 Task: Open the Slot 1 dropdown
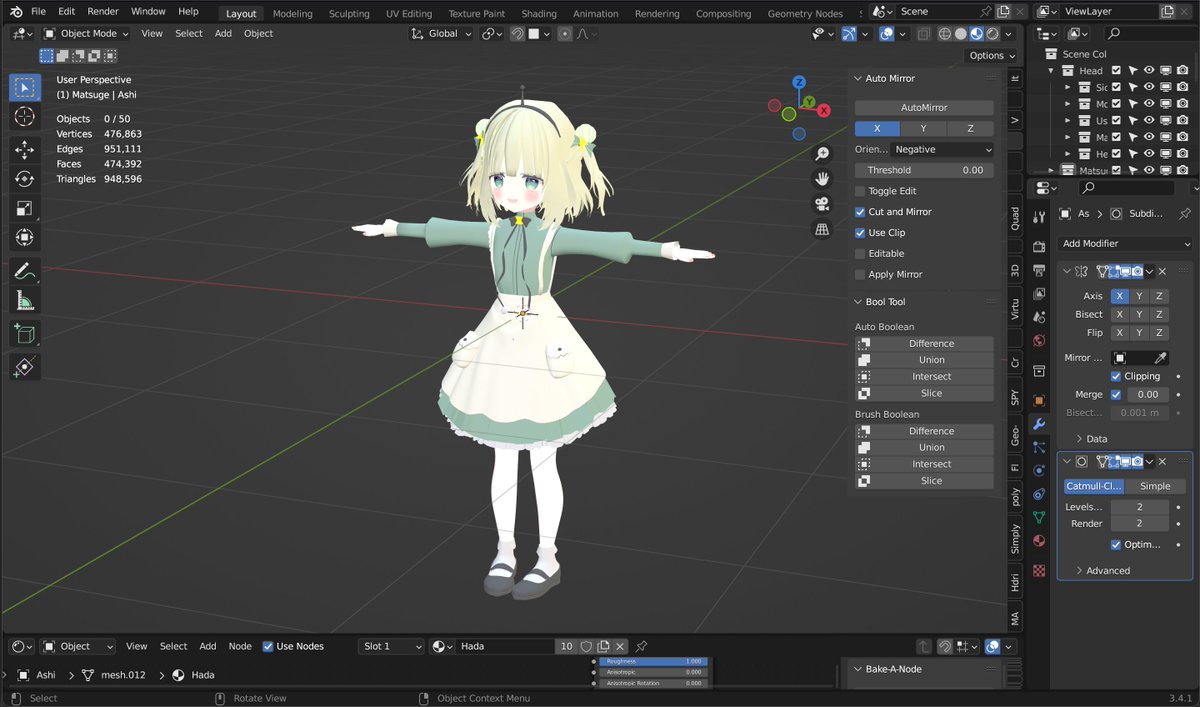coord(392,646)
